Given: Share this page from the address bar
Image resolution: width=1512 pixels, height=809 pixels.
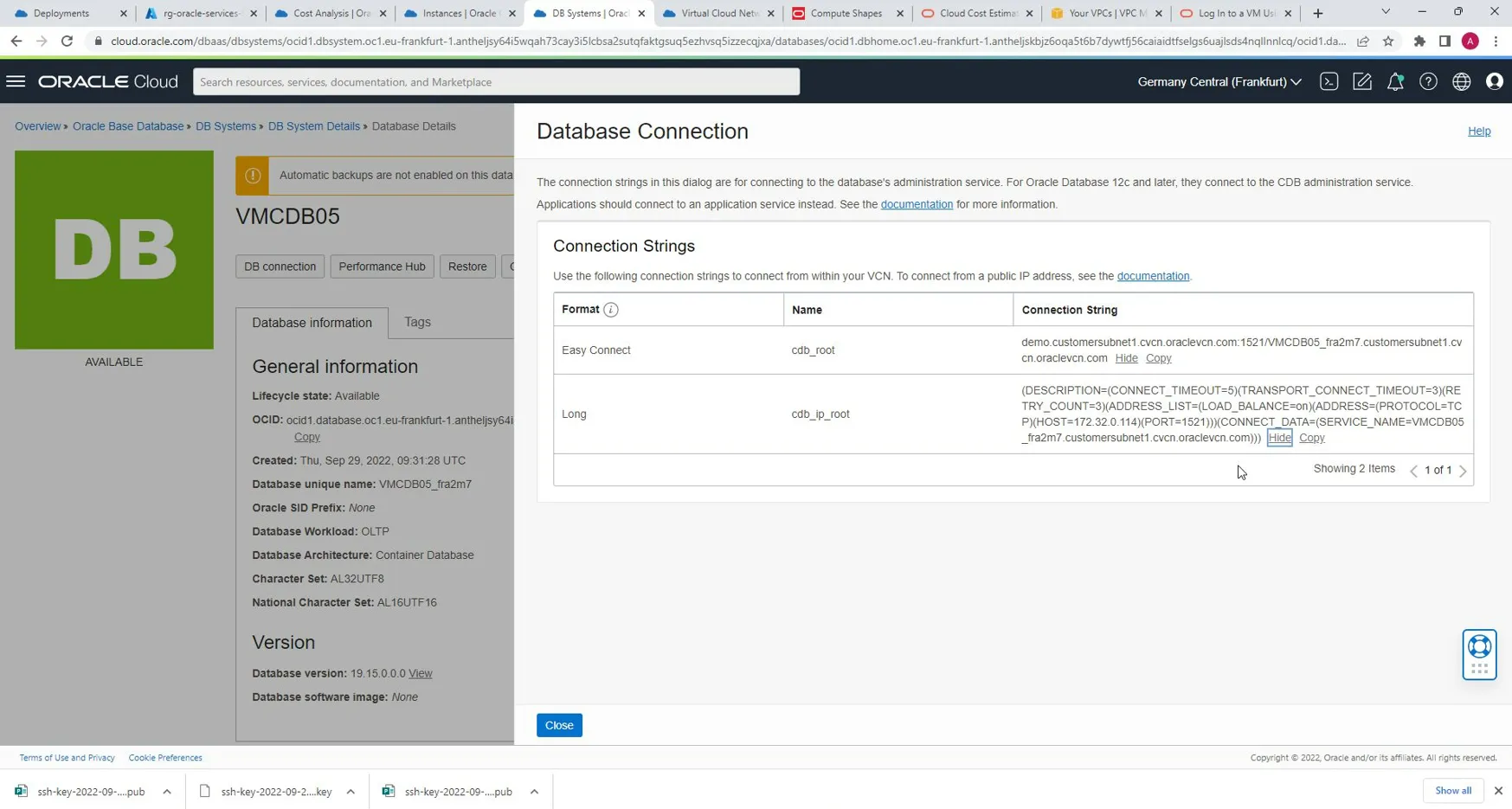Looking at the screenshot, I should pos(1363,42).
